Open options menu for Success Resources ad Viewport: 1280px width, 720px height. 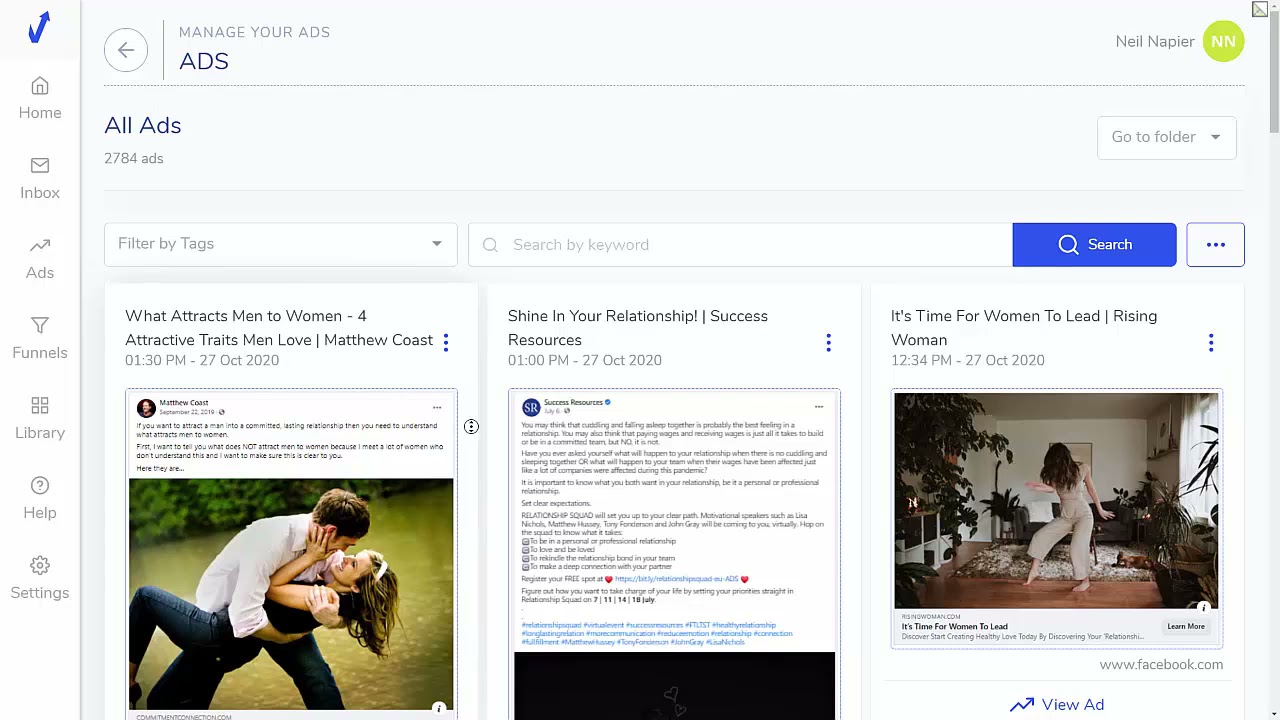pos(828,343)
